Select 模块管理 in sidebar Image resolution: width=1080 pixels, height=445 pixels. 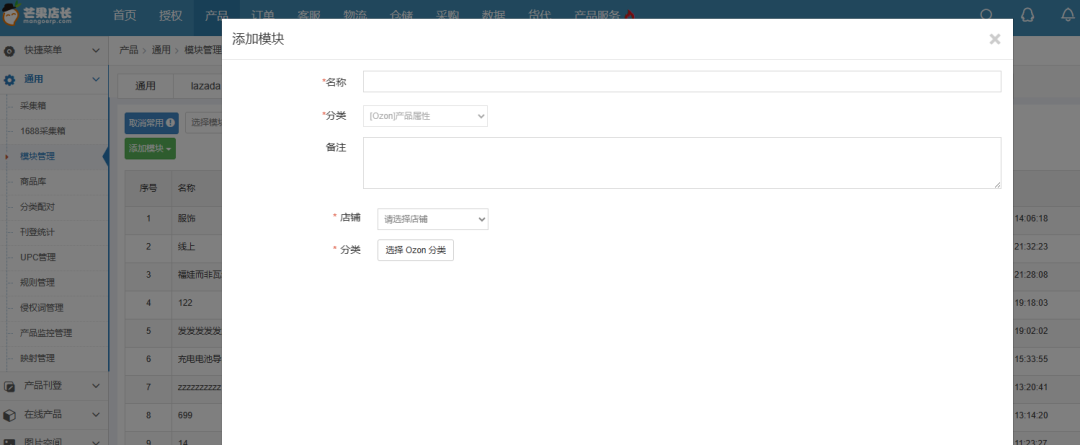[x=38, y=156]
